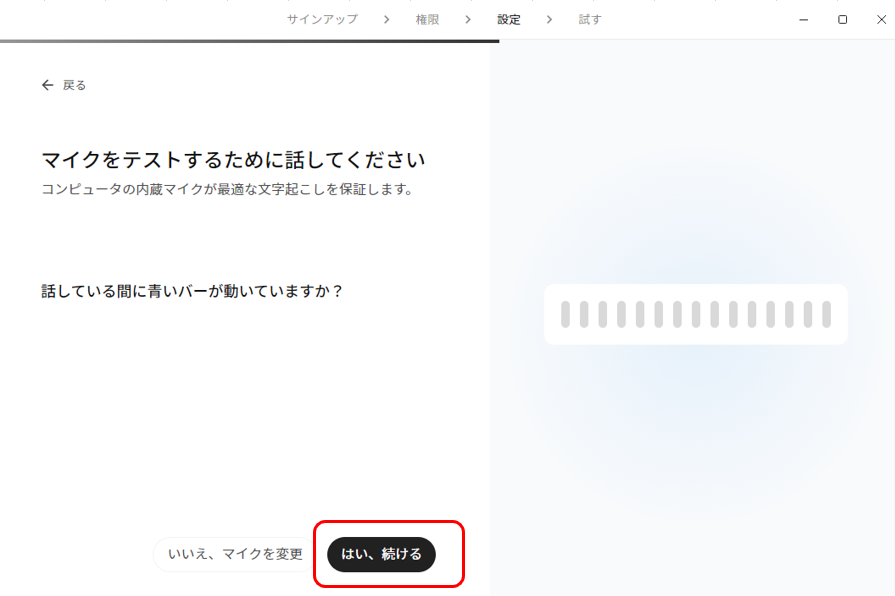The image size is (895, 596).
Task: Click the マイクをテストするために話してください heading
Action: click(233, 160)
